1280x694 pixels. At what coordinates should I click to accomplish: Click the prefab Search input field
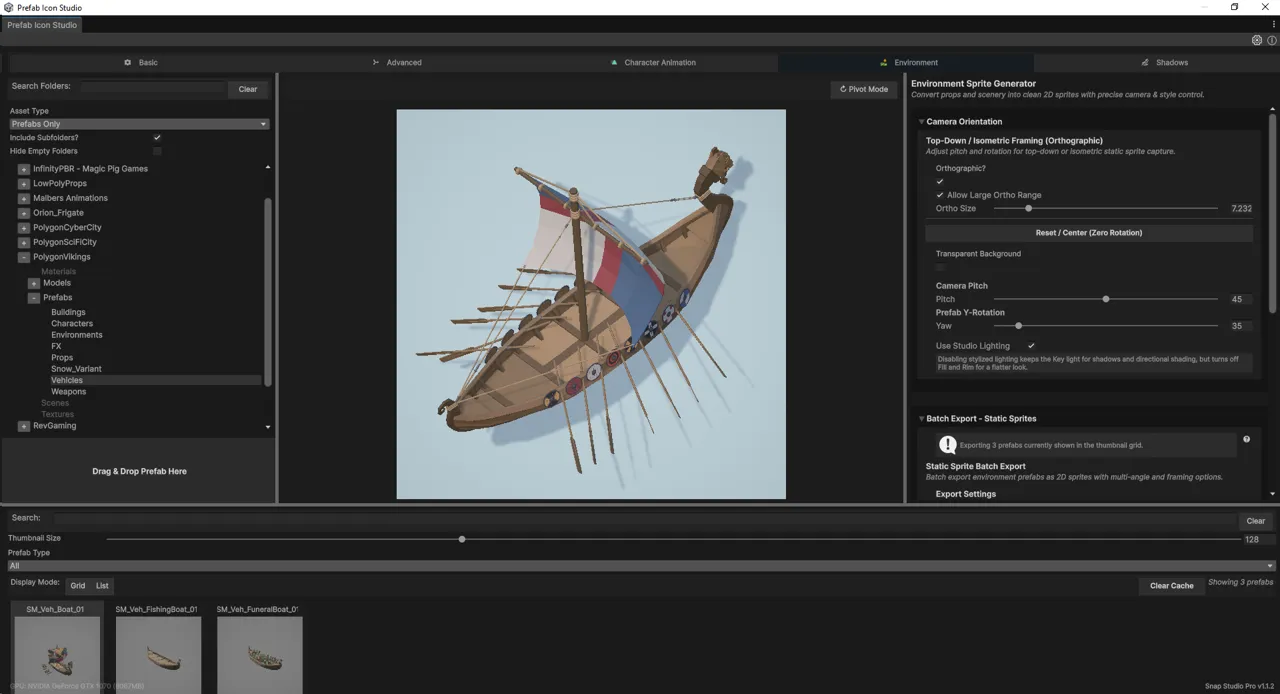(x=645, y=520)
